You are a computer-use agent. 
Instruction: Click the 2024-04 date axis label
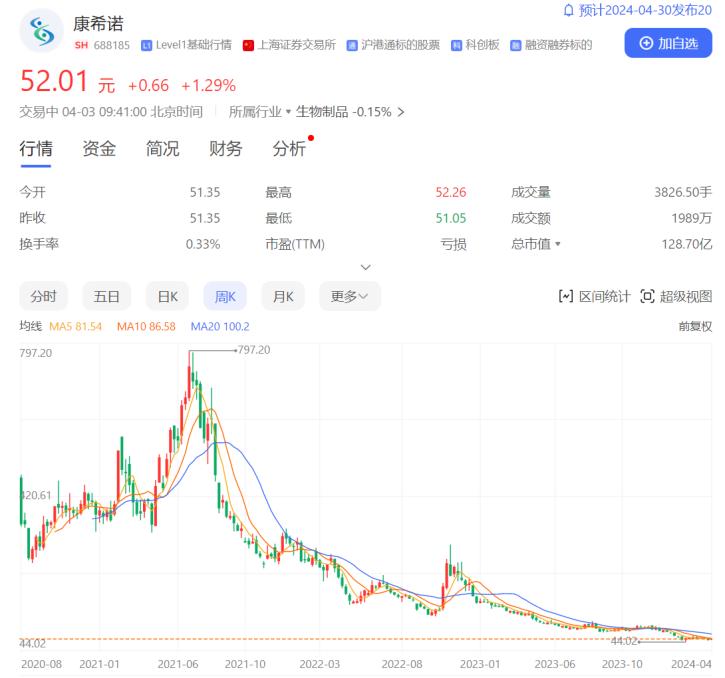(x=691, y=664)
